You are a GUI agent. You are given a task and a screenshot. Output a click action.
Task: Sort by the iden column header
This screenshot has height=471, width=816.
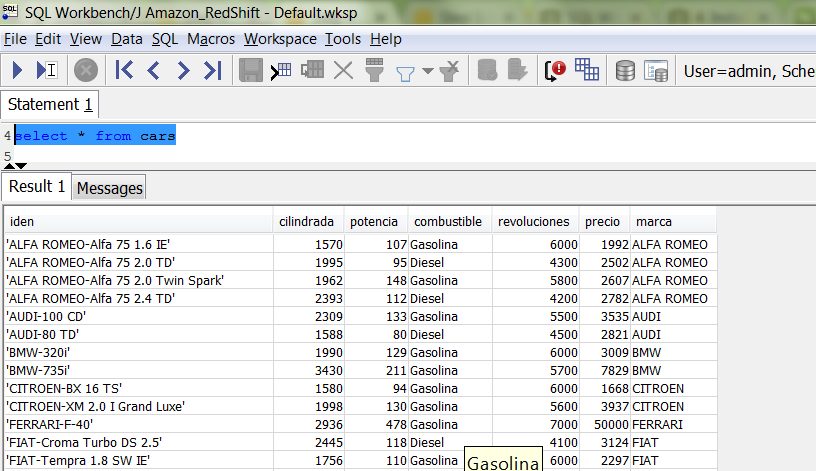[138, 222]
